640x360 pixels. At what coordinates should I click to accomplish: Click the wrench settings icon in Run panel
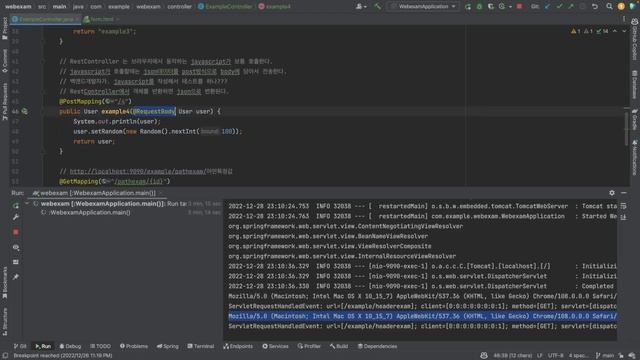pos(16,218)
